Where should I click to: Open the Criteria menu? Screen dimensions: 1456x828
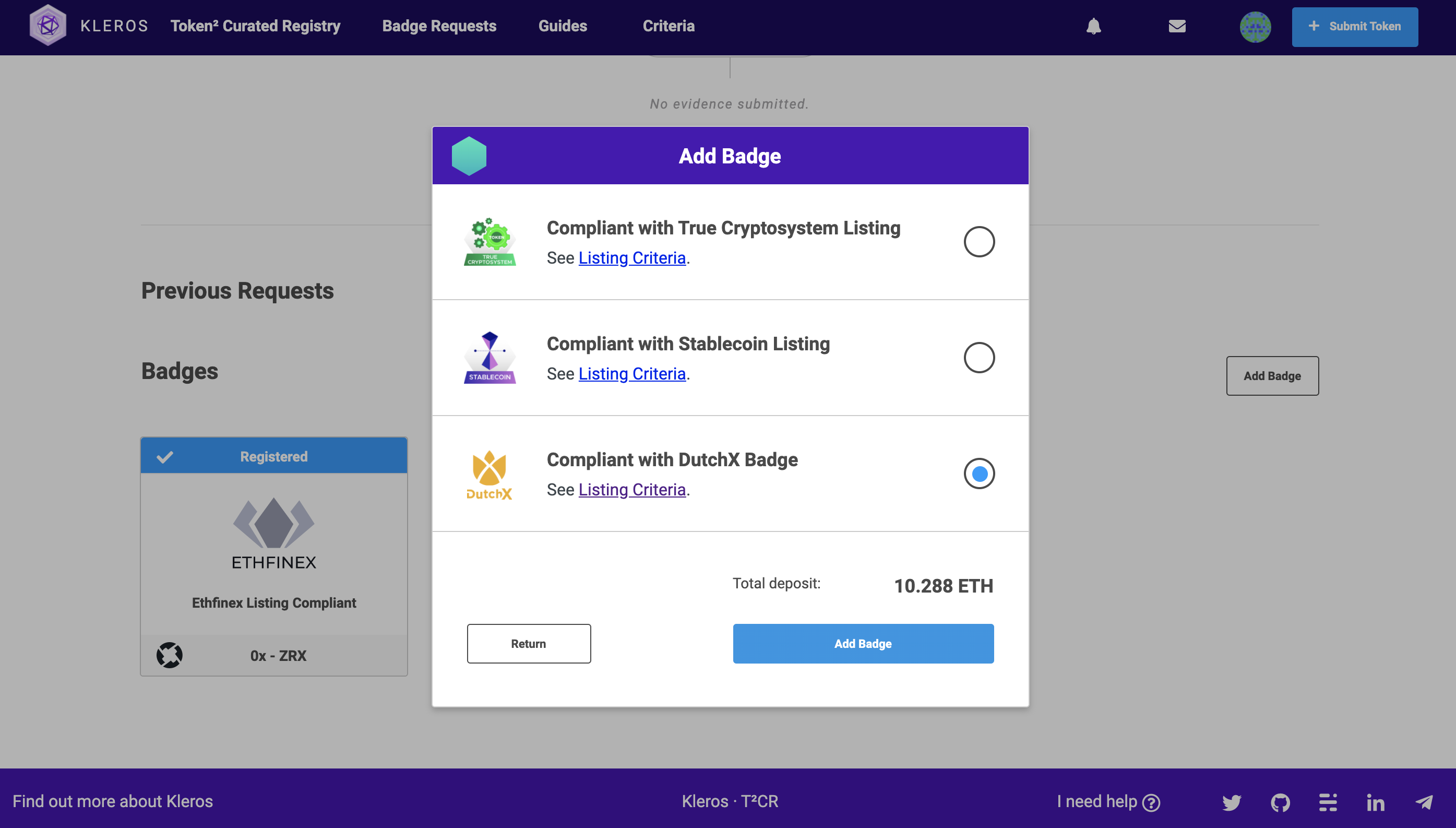pyautogui.click(x=669, y=26)
